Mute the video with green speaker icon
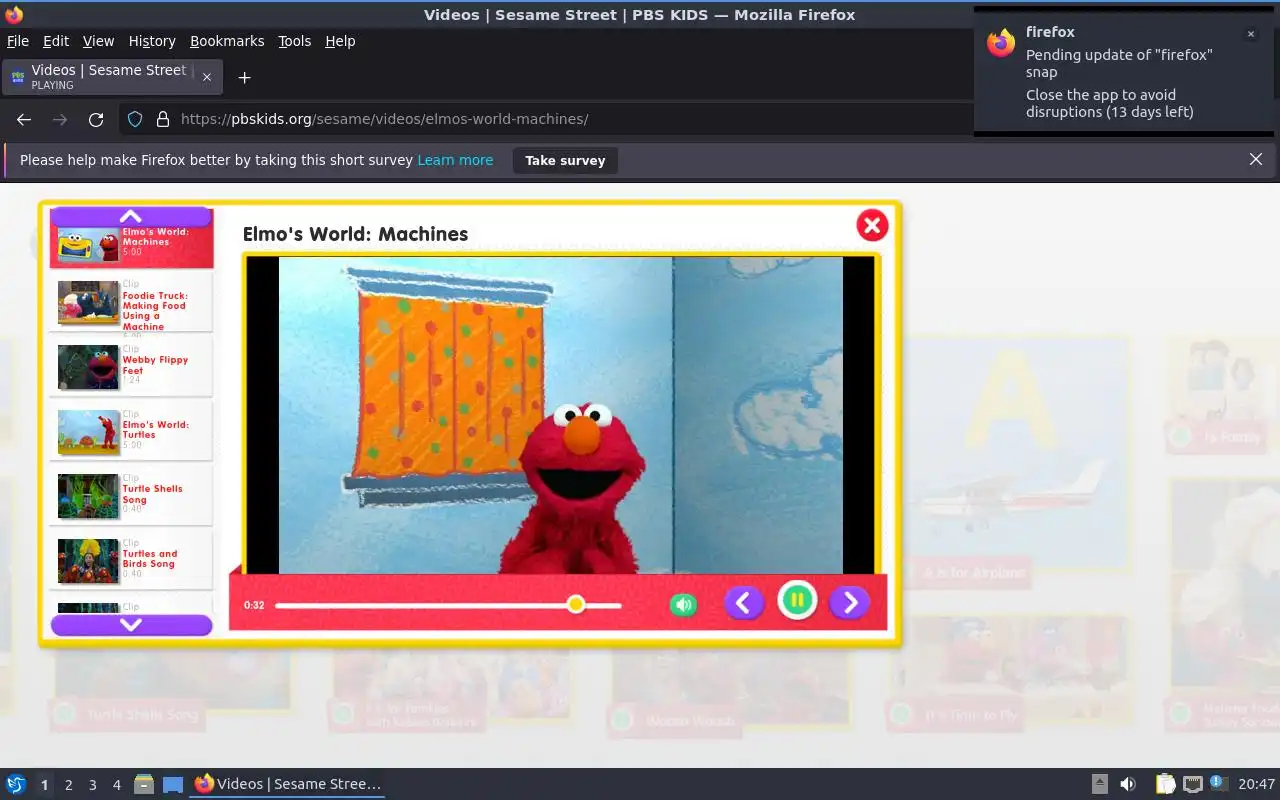The width and height of the screenshot is (1280, 800). click(x=684, y=604)
